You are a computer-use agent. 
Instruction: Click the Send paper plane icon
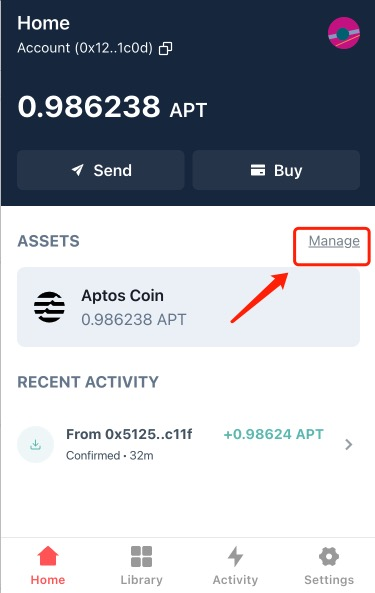77,170
